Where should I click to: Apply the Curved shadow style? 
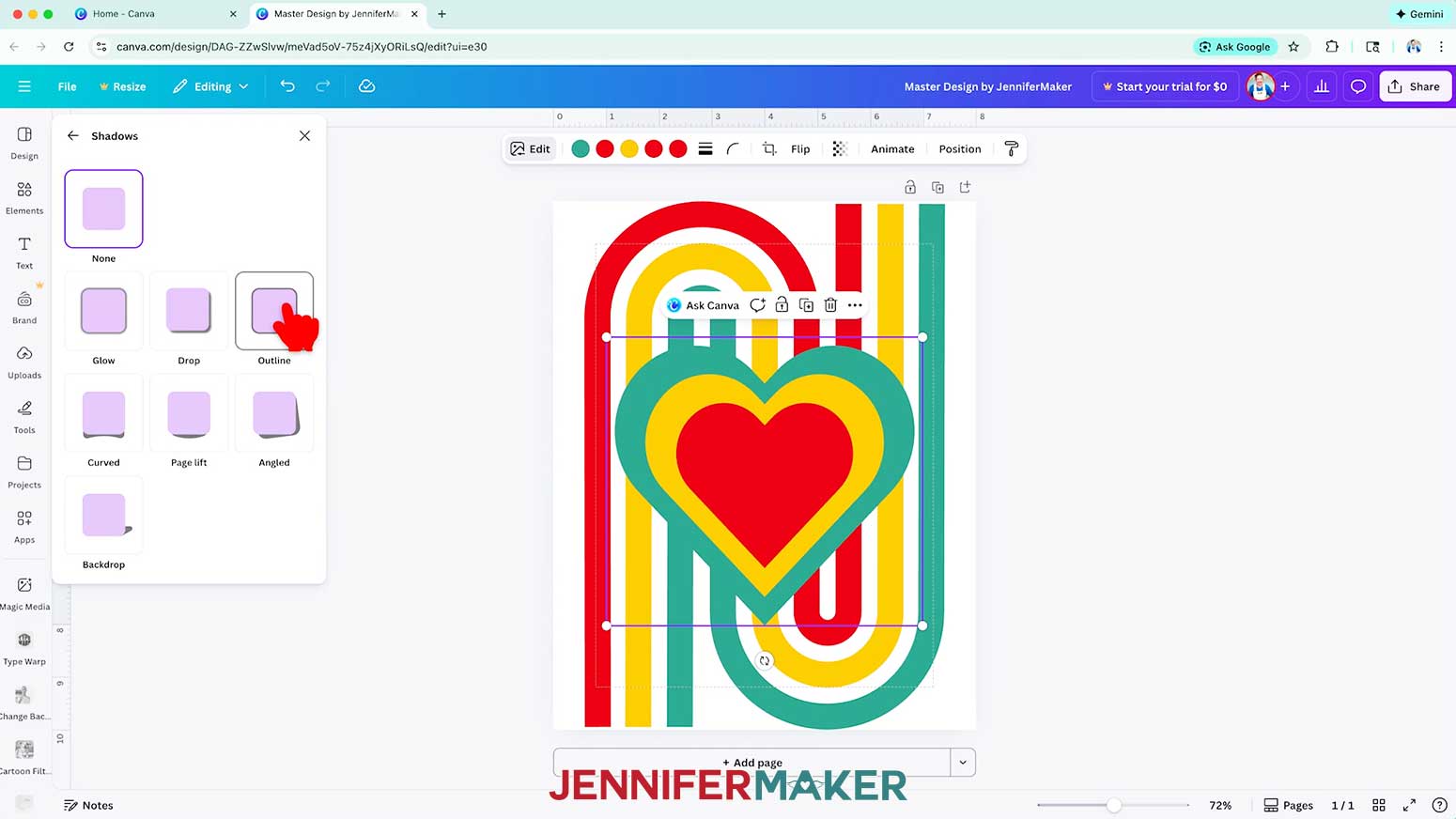(103, 413)
